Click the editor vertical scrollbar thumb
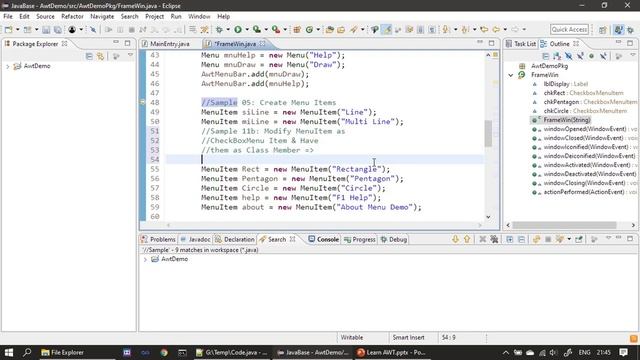The width and height of the screenshot is (640, 360). coord(488,133)
